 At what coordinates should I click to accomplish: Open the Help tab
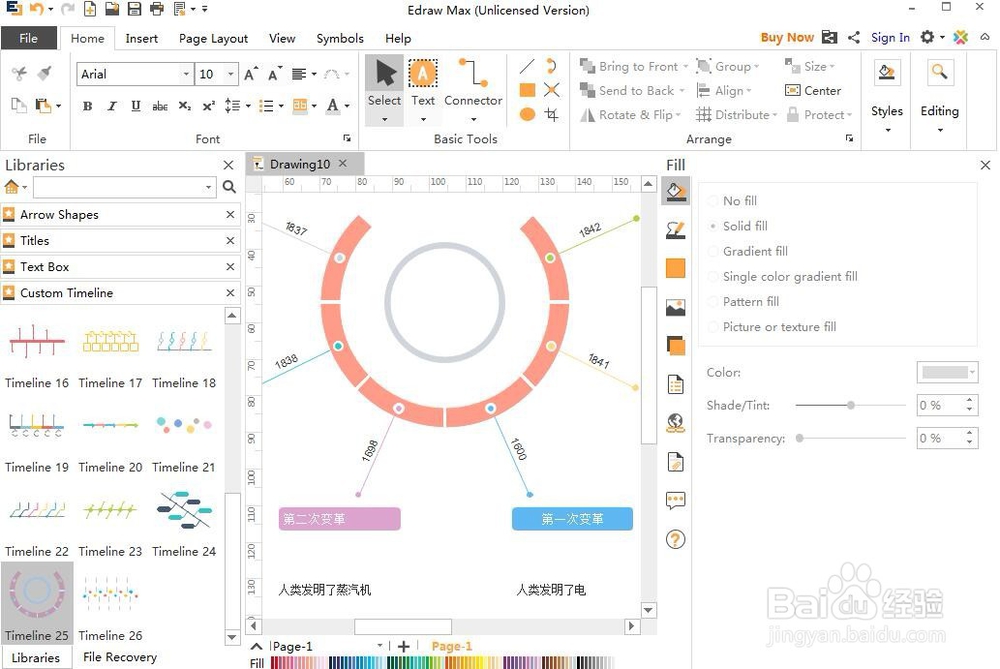pyautogui.click(x=398, y=38)
